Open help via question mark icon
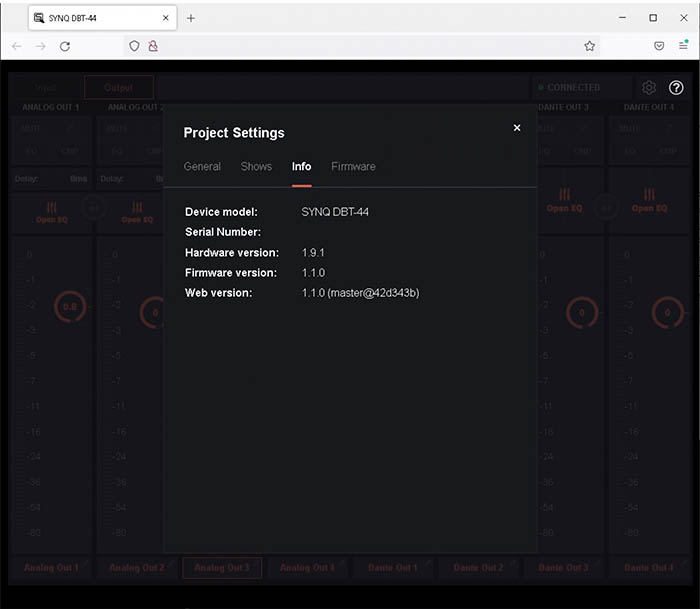The width and height of the screenshot is (700, 609). pos(676,88)
